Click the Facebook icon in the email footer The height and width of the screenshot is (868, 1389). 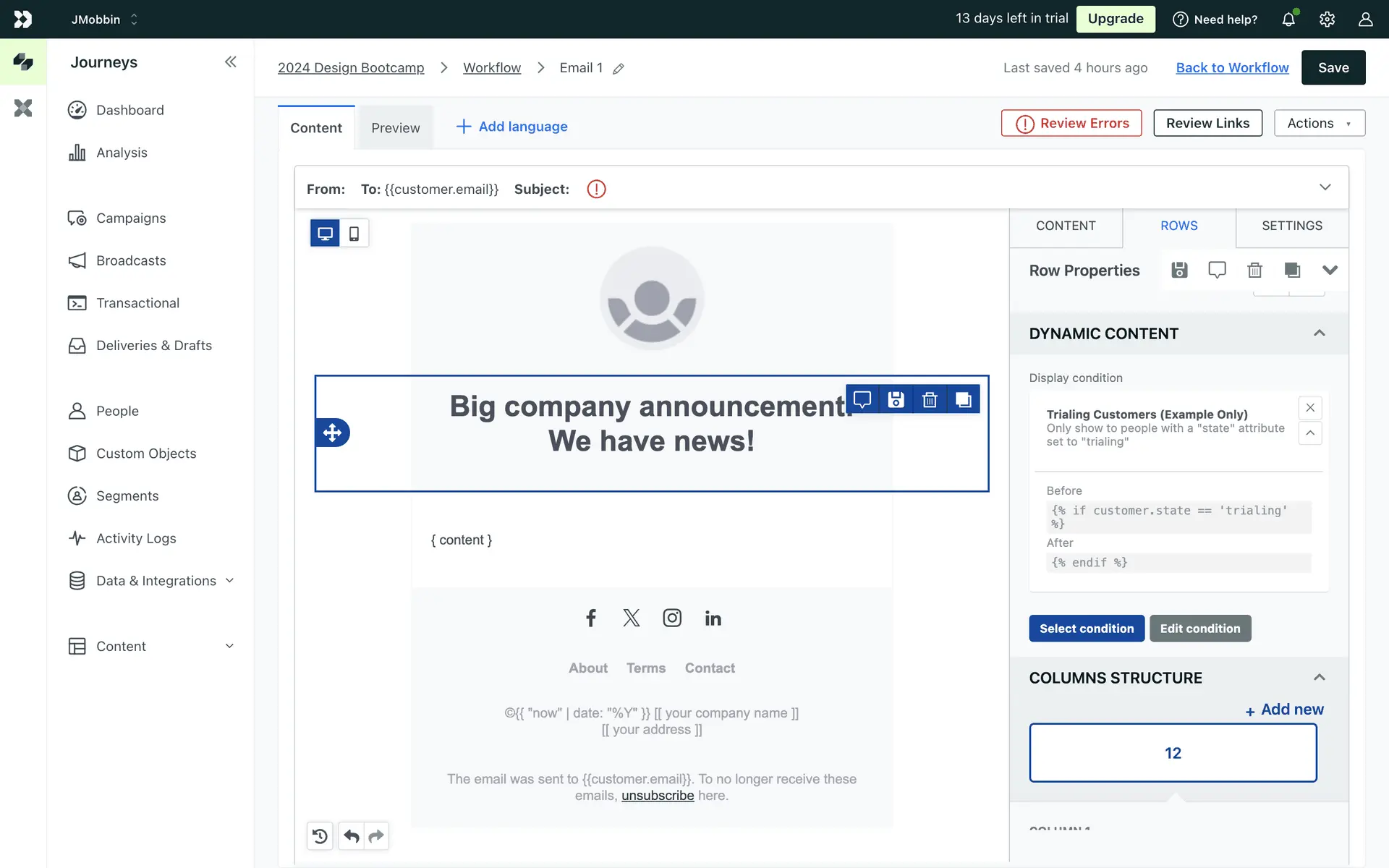pos(590,618)
